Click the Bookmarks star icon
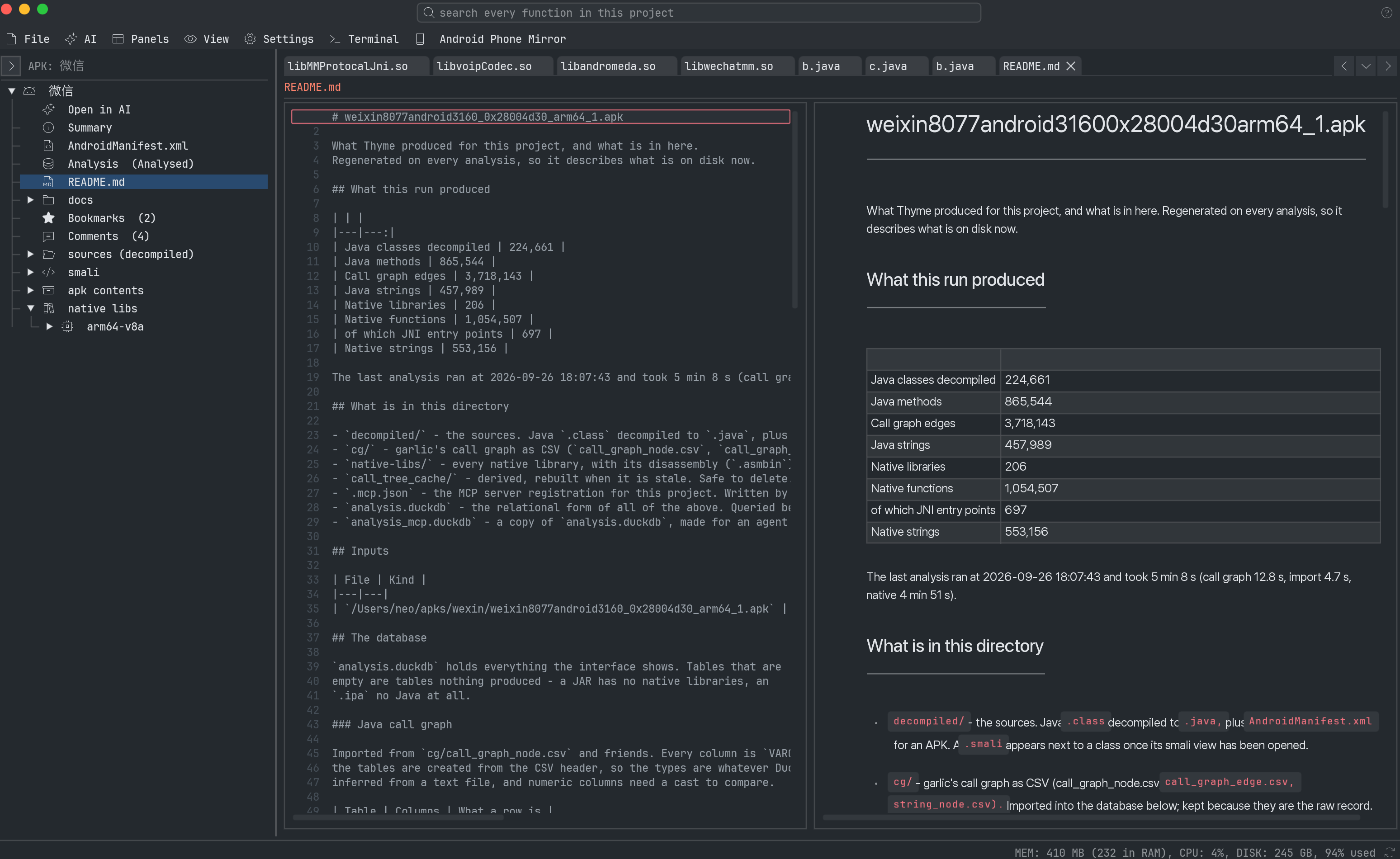Viewport: 1400px width, 859px height. [x=48, y=218]
